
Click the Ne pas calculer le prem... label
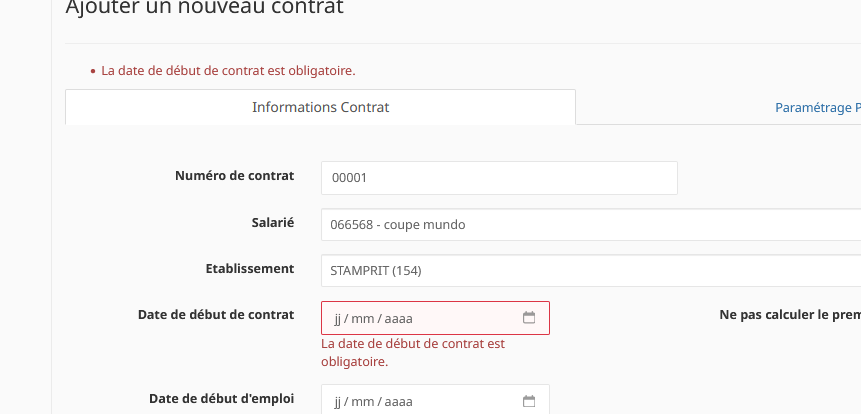pyautogui.click(x=790, y=315)
